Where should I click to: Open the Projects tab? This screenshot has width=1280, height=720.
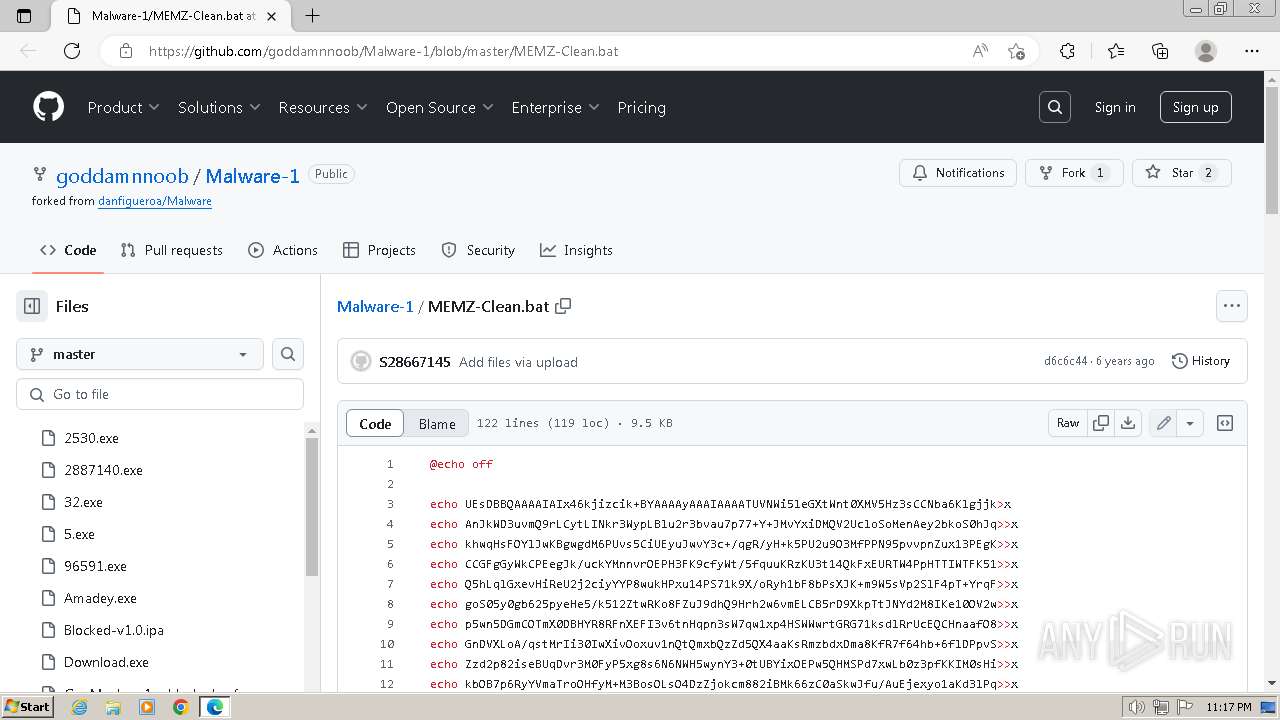379,250
